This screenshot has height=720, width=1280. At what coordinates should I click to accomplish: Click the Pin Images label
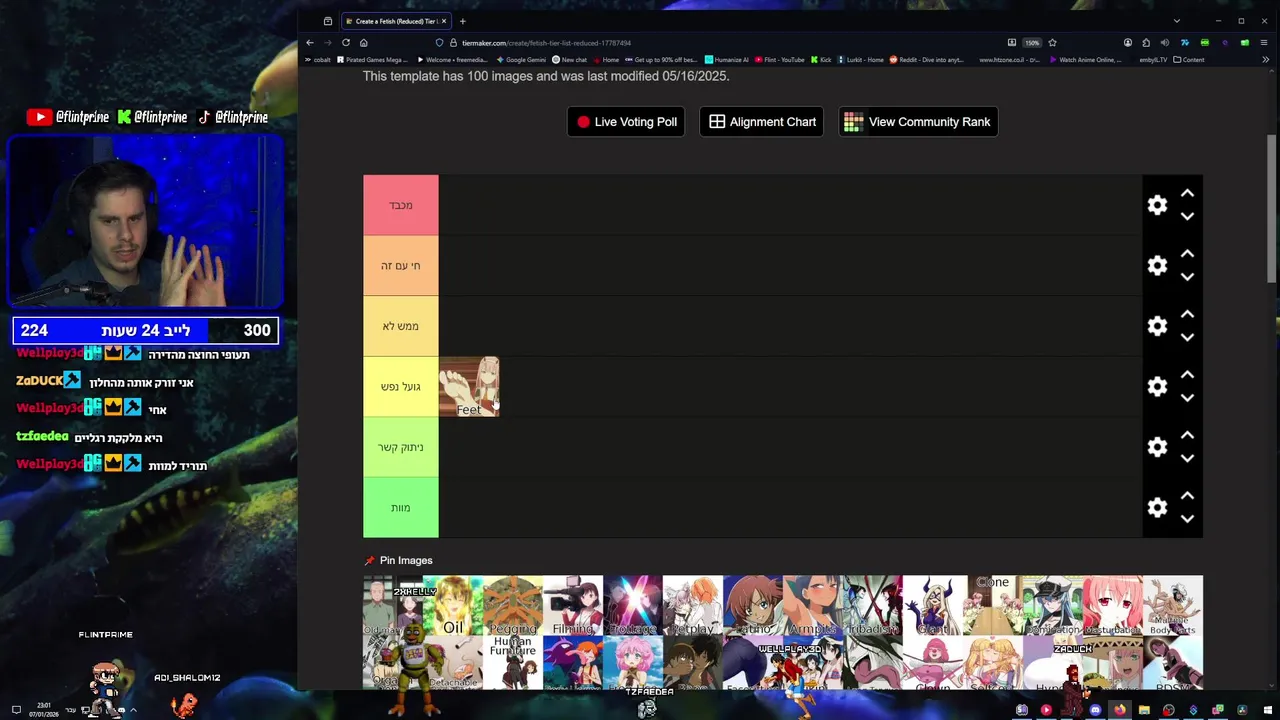(398, 561)
